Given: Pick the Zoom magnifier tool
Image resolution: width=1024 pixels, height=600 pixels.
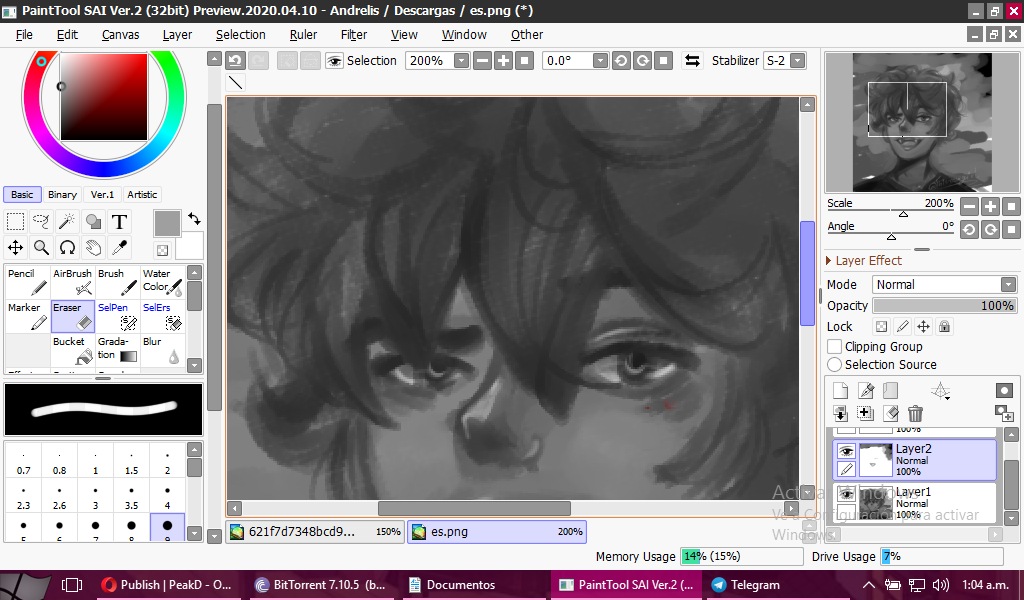Looking at the screenshot, I should (41, 248).
